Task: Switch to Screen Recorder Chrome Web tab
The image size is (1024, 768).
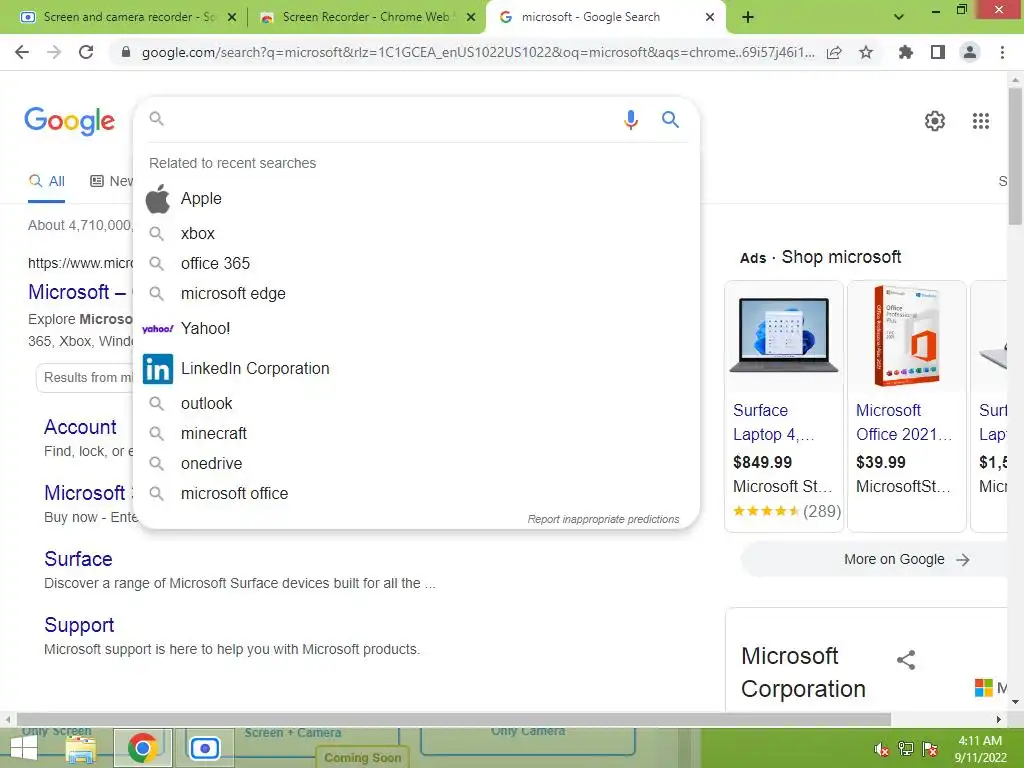Action: 366,17
